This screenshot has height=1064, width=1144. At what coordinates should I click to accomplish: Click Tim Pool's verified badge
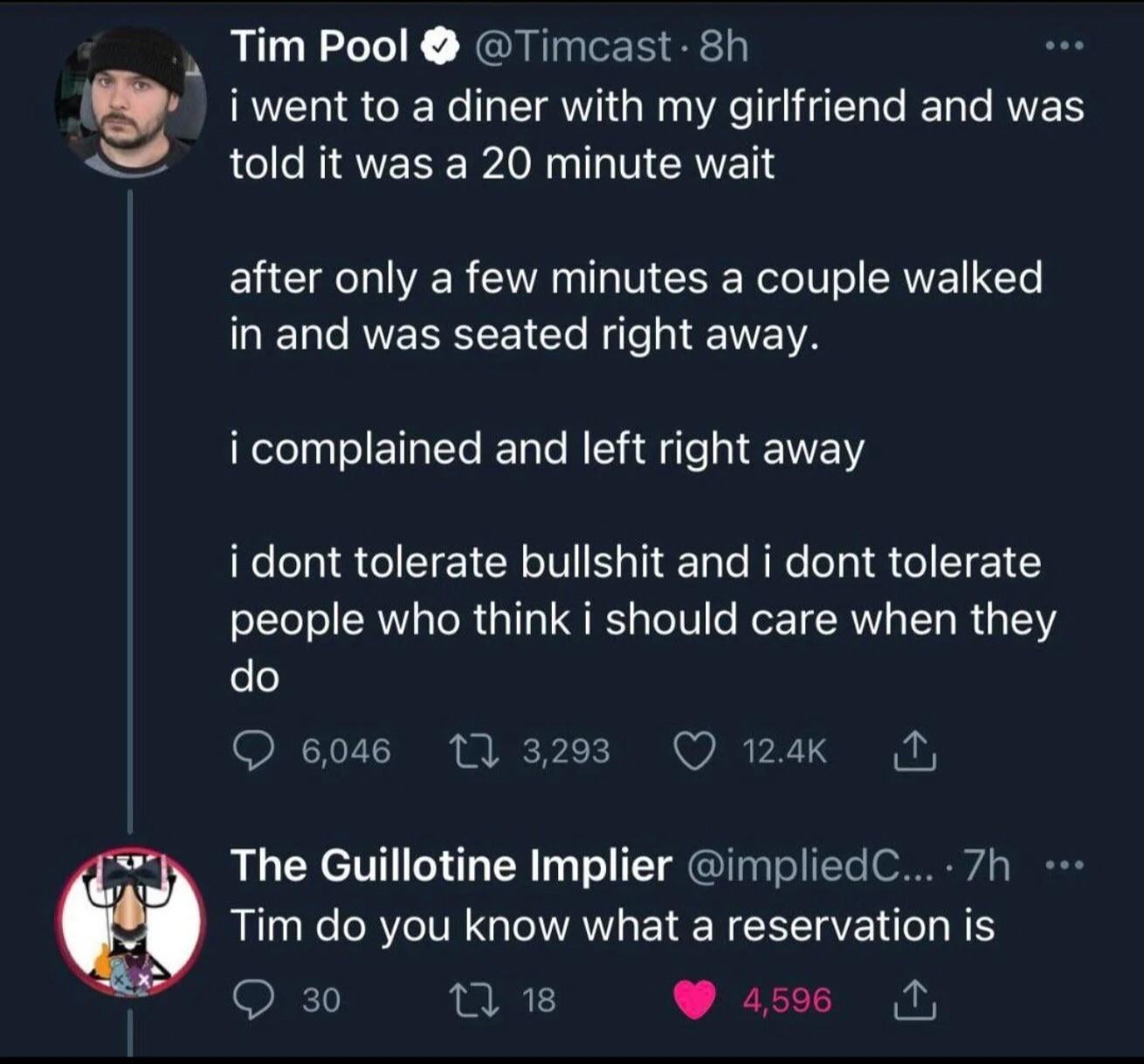tap(438, 47)
